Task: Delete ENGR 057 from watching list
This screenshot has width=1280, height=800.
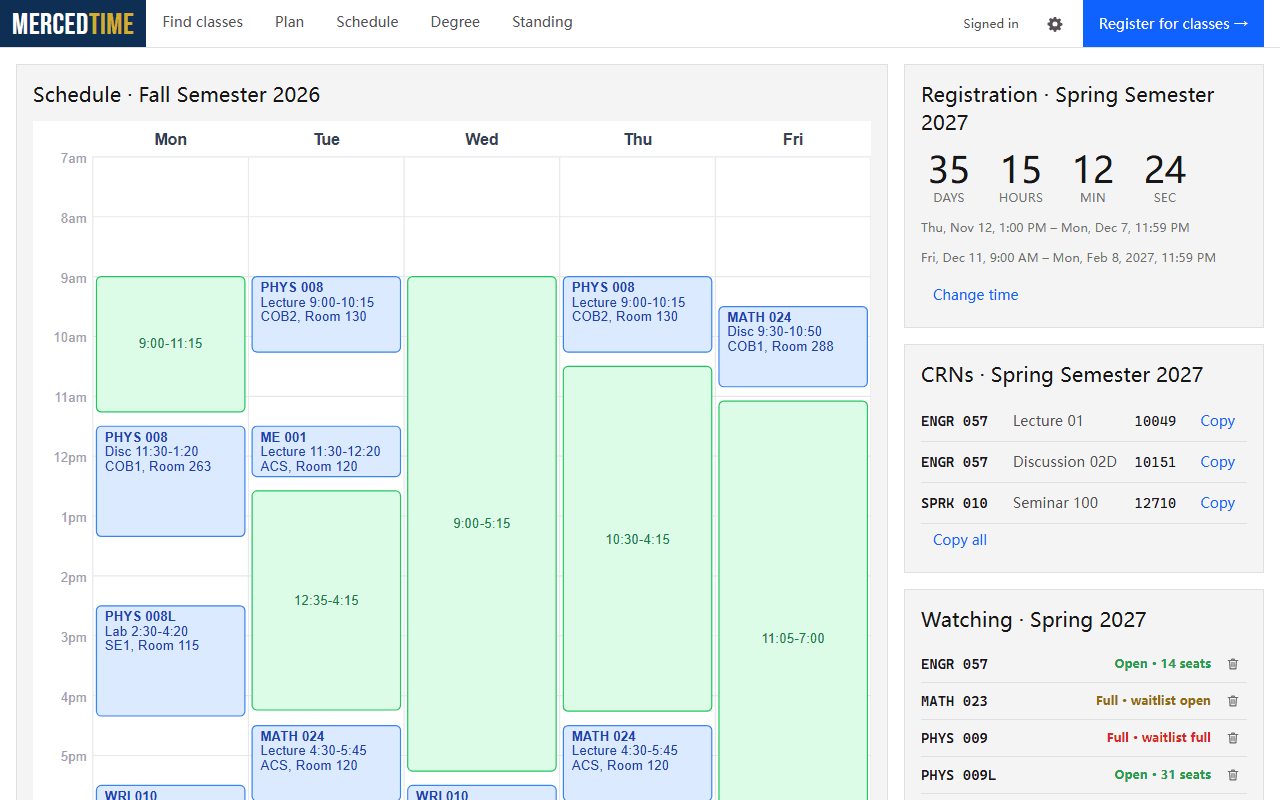Action: tap(1233, 664)
